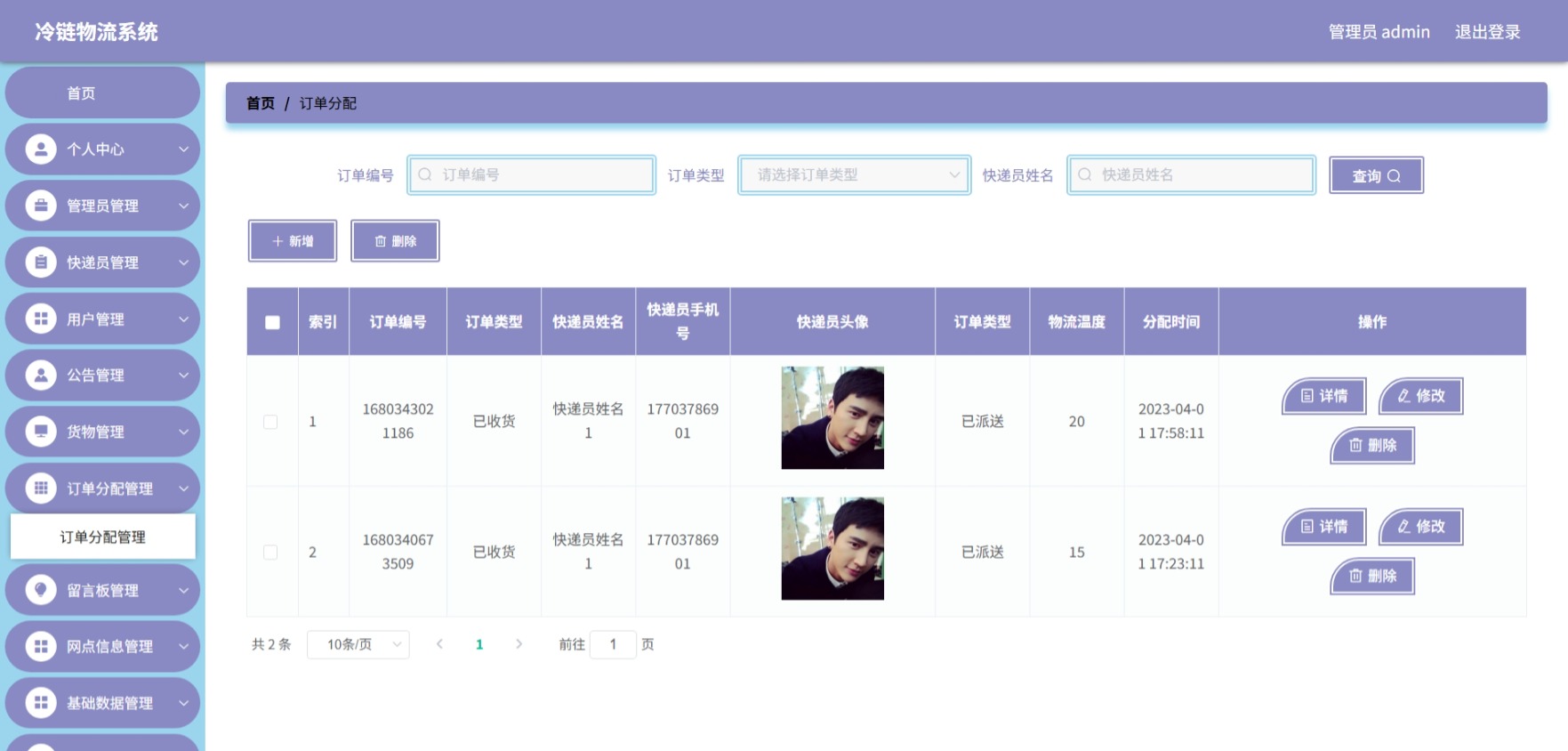This screenshot has height=751, width=1568.
Task: Click courier avatar thumbnail in row 2
Action: click(832, 548)
